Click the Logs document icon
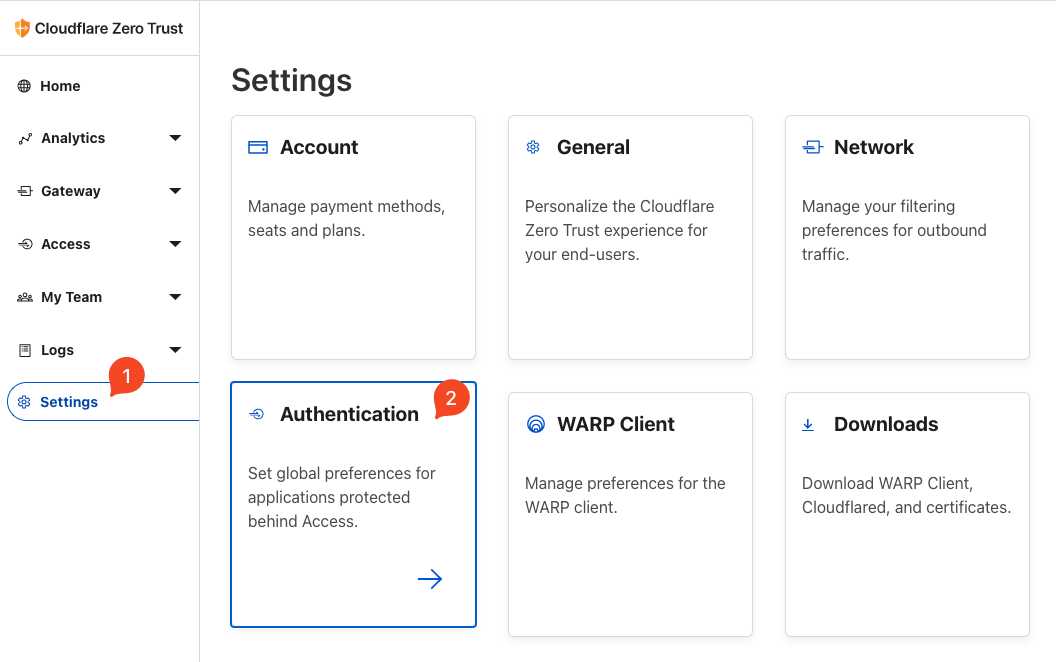The height and width of the screenshot is (662, 1056). [x=25, y=350]
